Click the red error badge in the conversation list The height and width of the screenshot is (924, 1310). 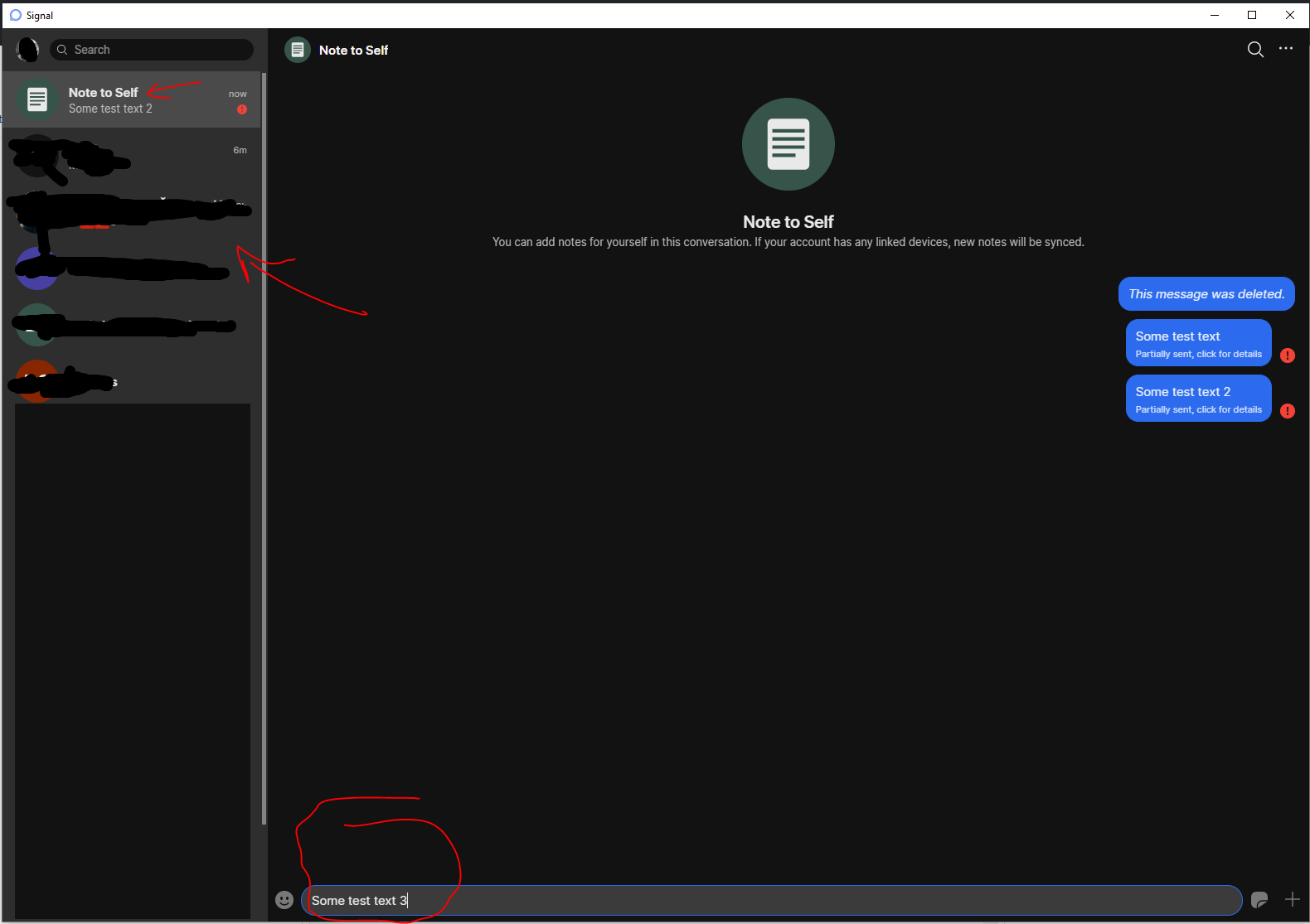tap(242, 109)
